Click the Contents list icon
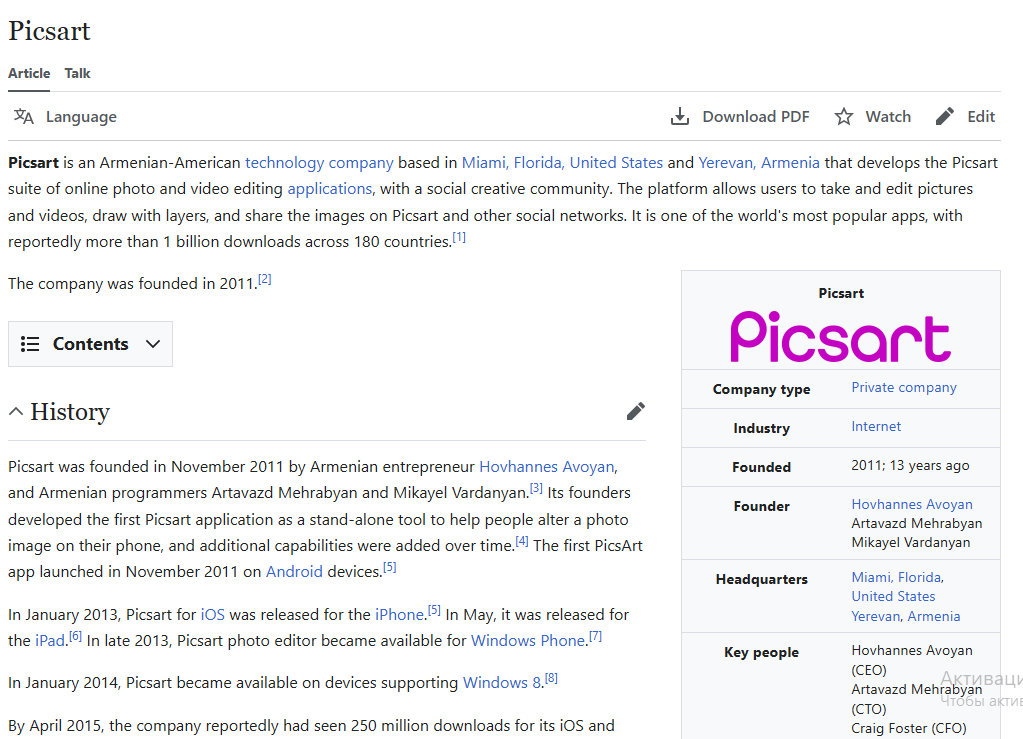1023x739 pixels. pyautogui.click(x=30, y=344)
